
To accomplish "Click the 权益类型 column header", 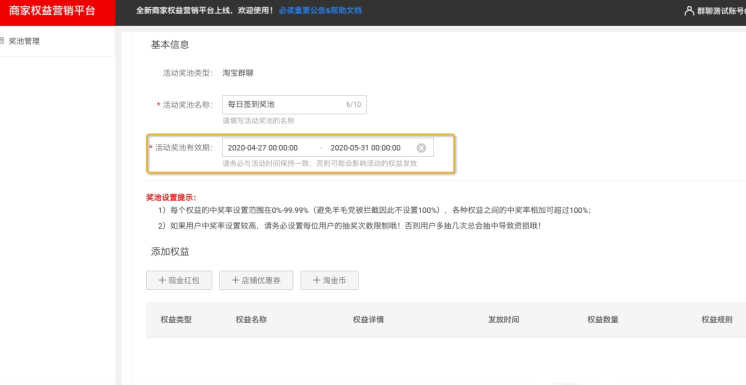I will coord(176,320).
